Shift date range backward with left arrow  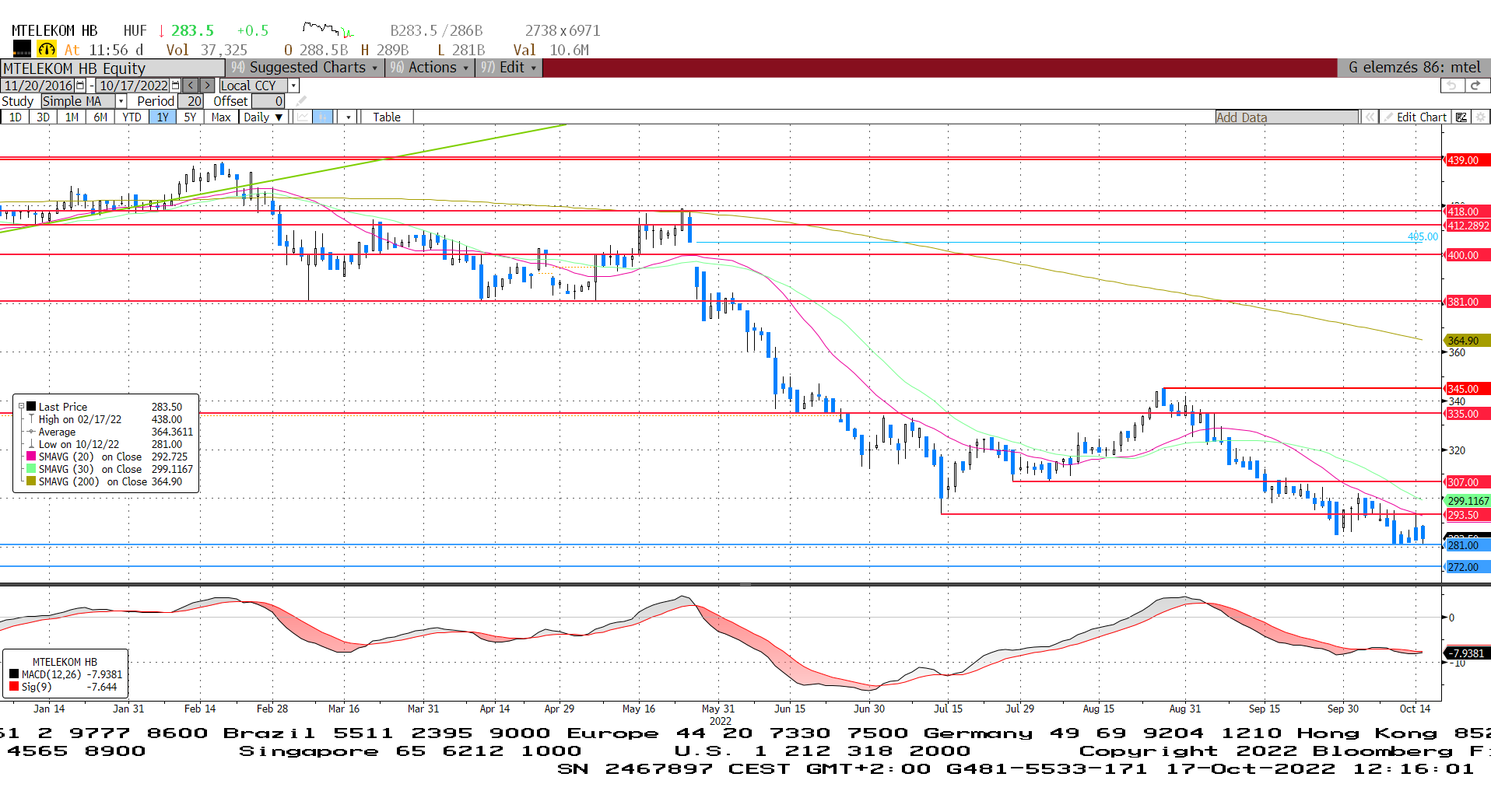coord(191,86)
